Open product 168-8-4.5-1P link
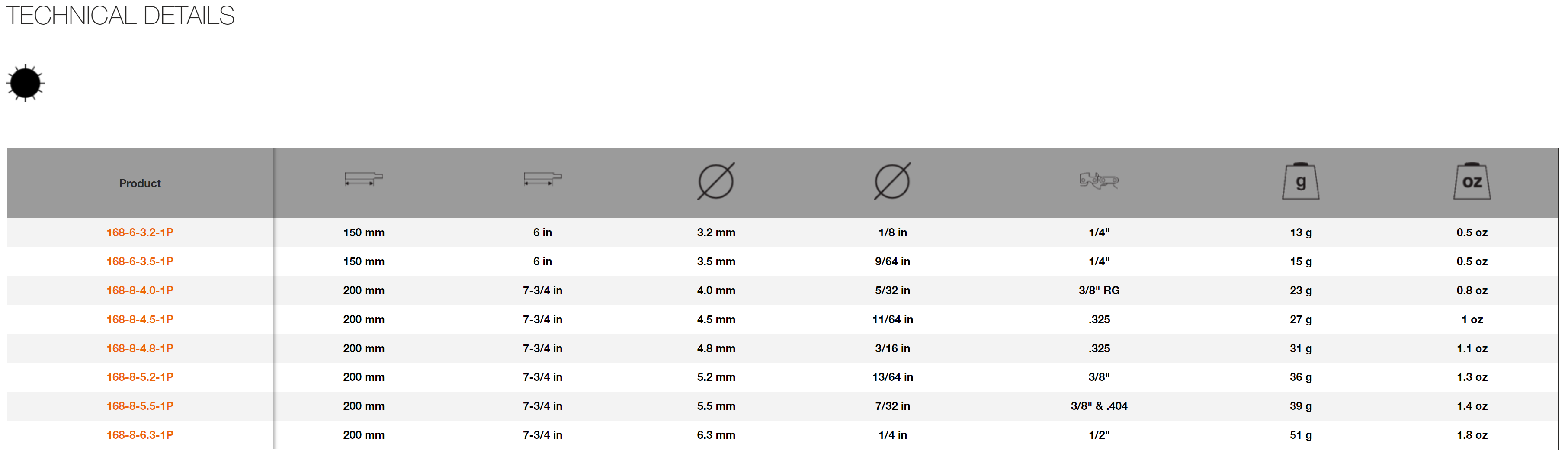Viewport: 1568px width, 457px height. pos(140,319)
